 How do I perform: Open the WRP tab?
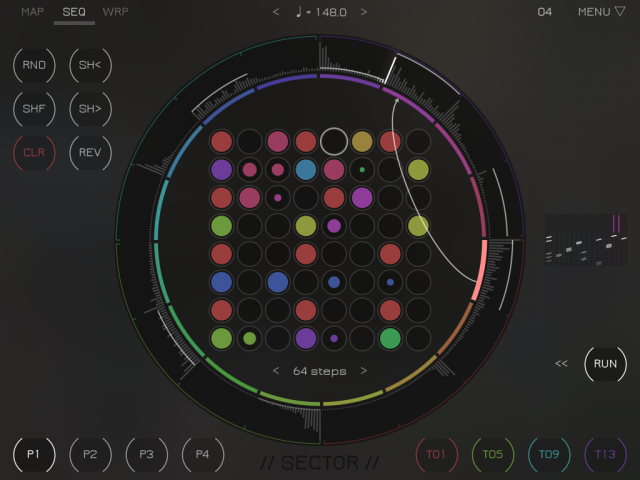(116, 12)
